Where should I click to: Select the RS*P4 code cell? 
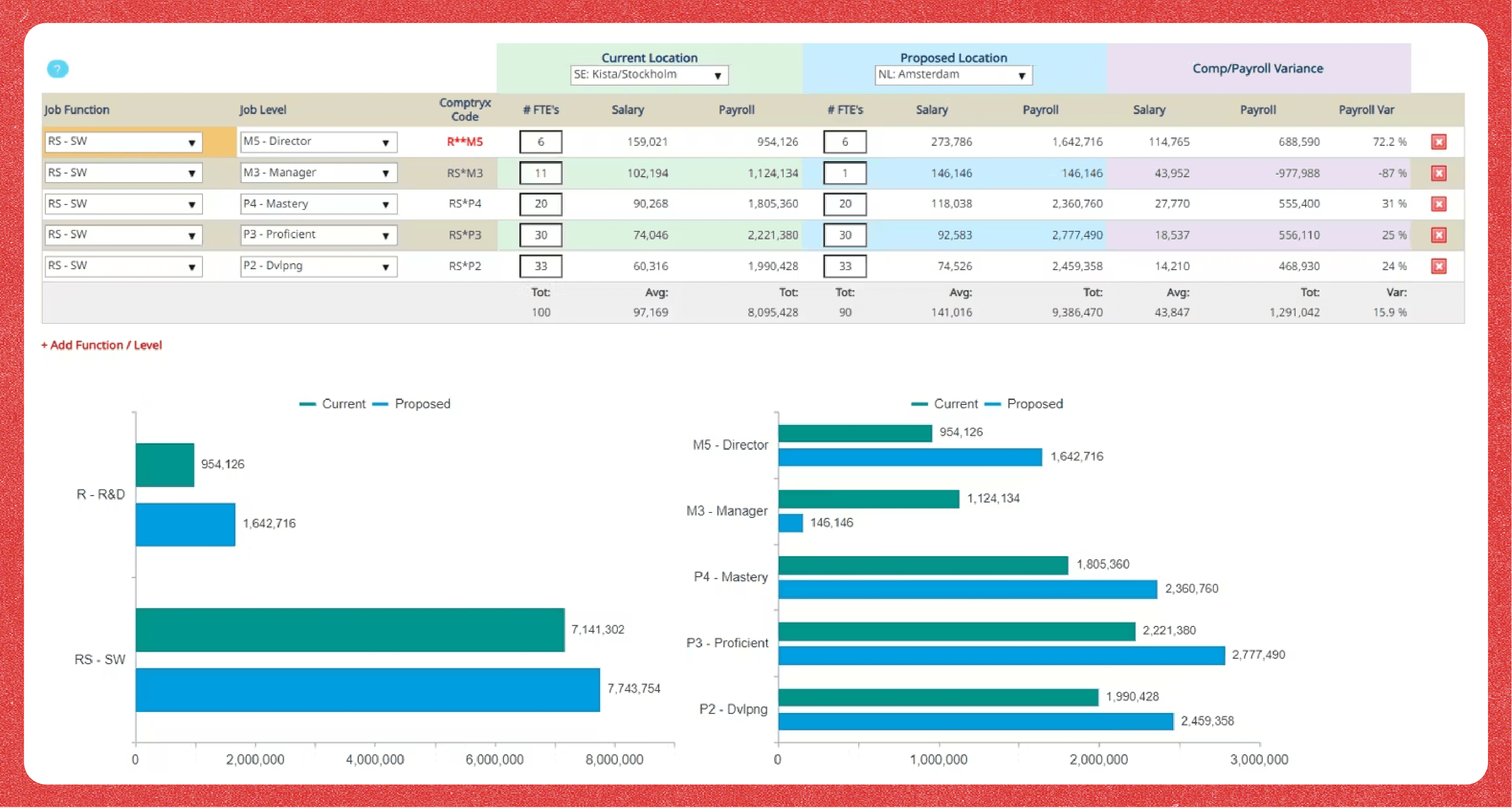click(x=464, y=203)
